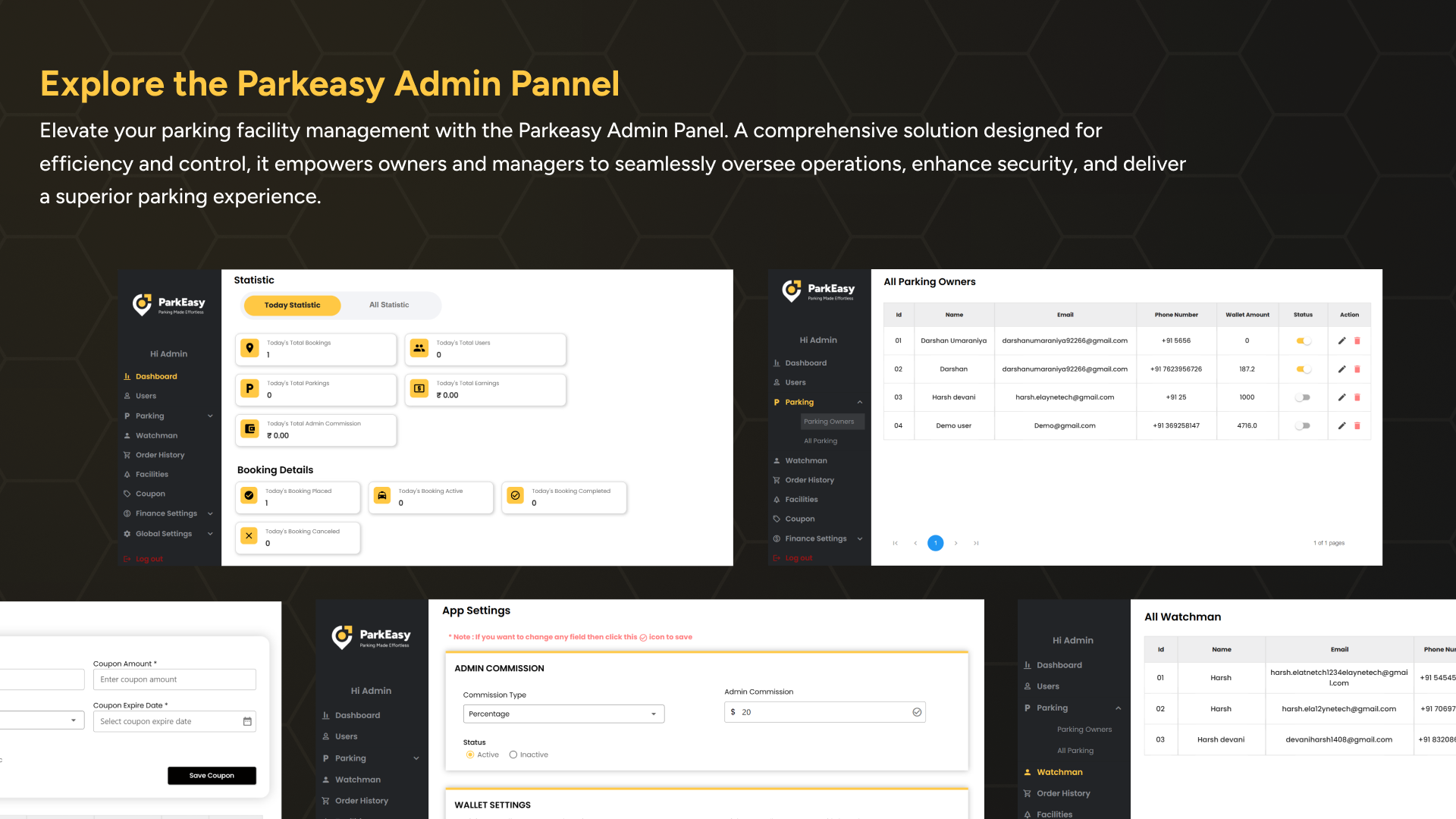This screenshot has height=819, width=1456.
Task: Open All Parking submenu under Parking Owners
Action: point(821,441)
